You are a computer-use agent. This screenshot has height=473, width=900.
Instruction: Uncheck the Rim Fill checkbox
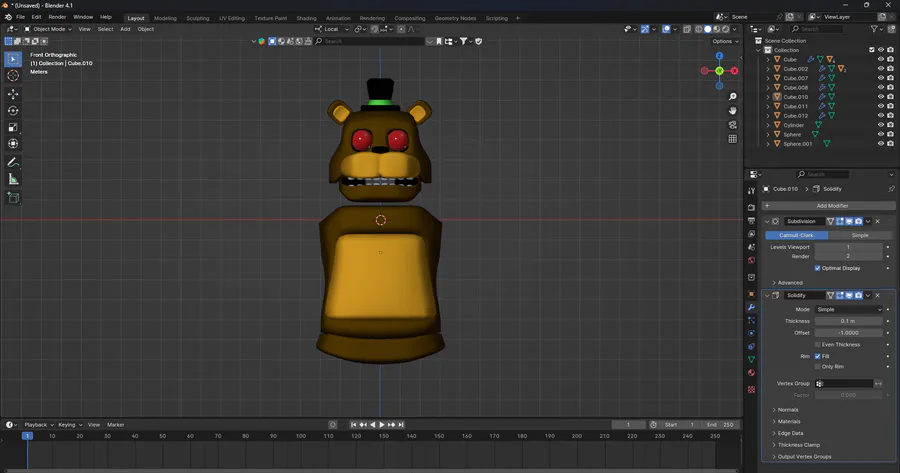coord(817,356)
